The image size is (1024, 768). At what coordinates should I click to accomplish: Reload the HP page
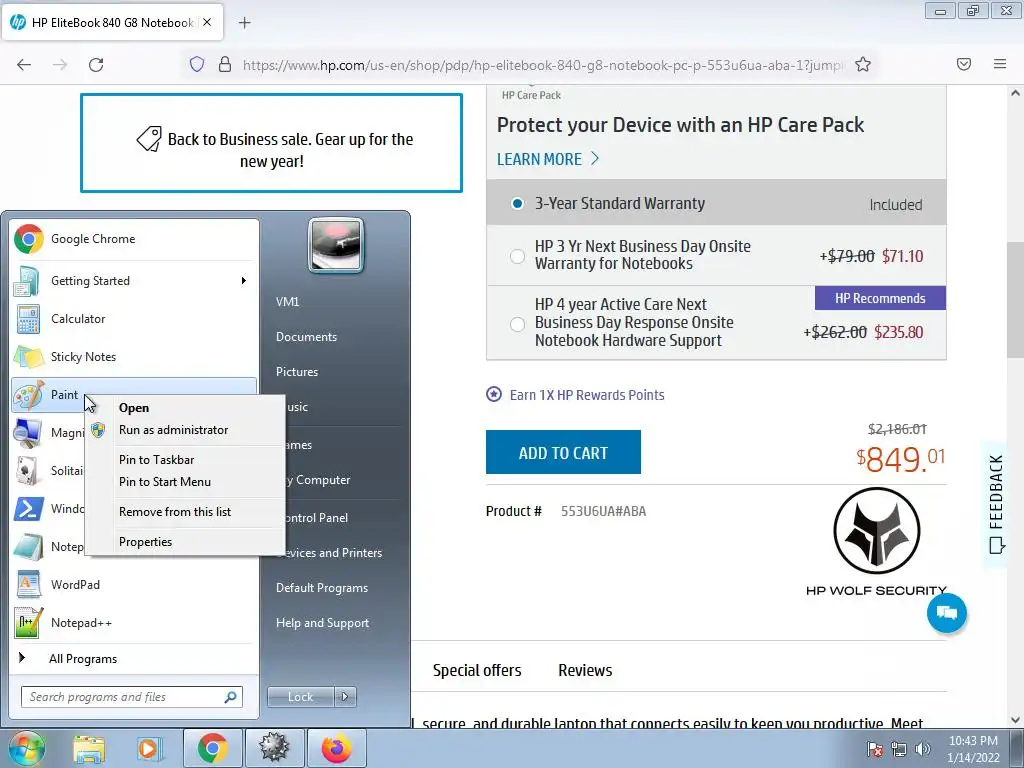96,65
